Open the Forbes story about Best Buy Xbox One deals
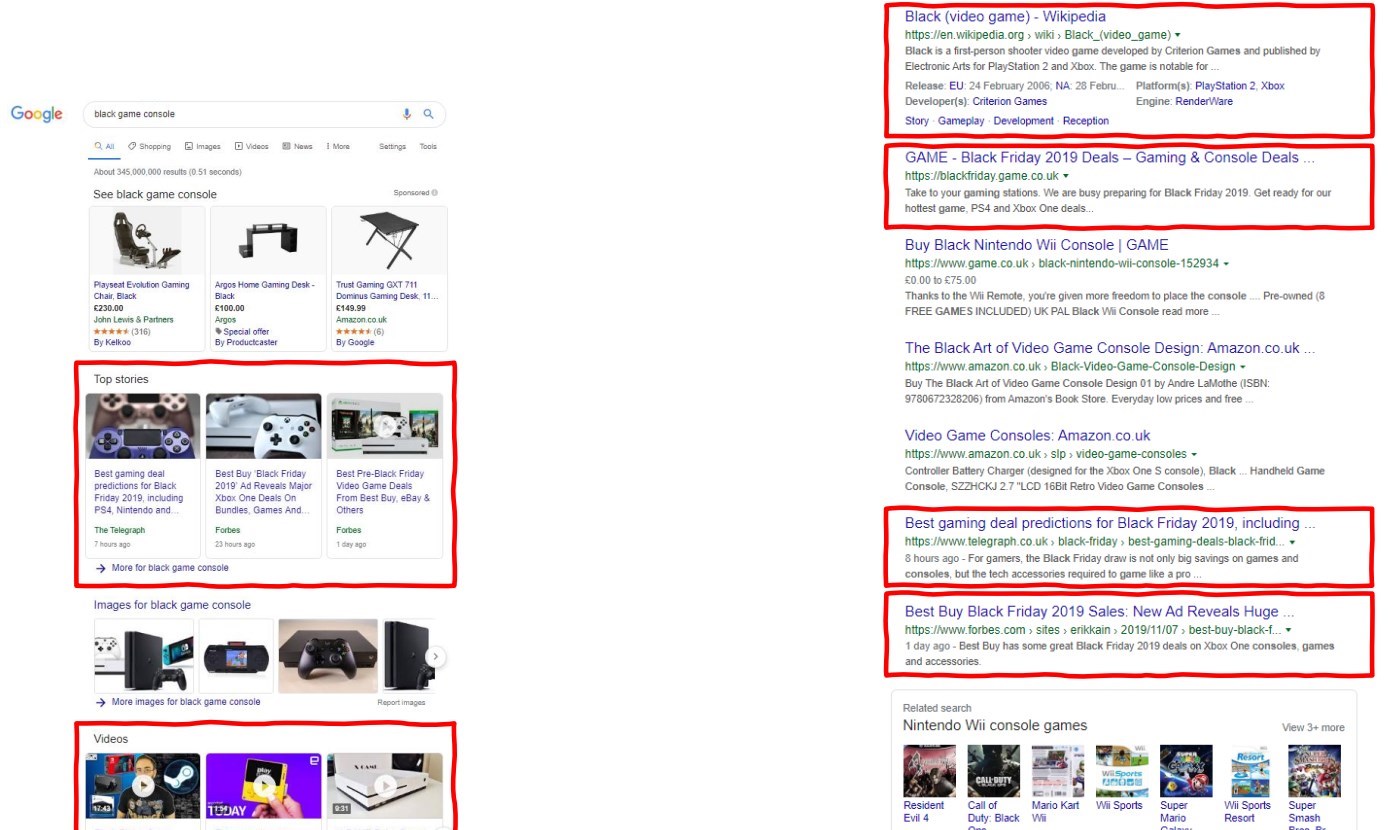The width and height of the screenshot is (1391, 830). 264,492
